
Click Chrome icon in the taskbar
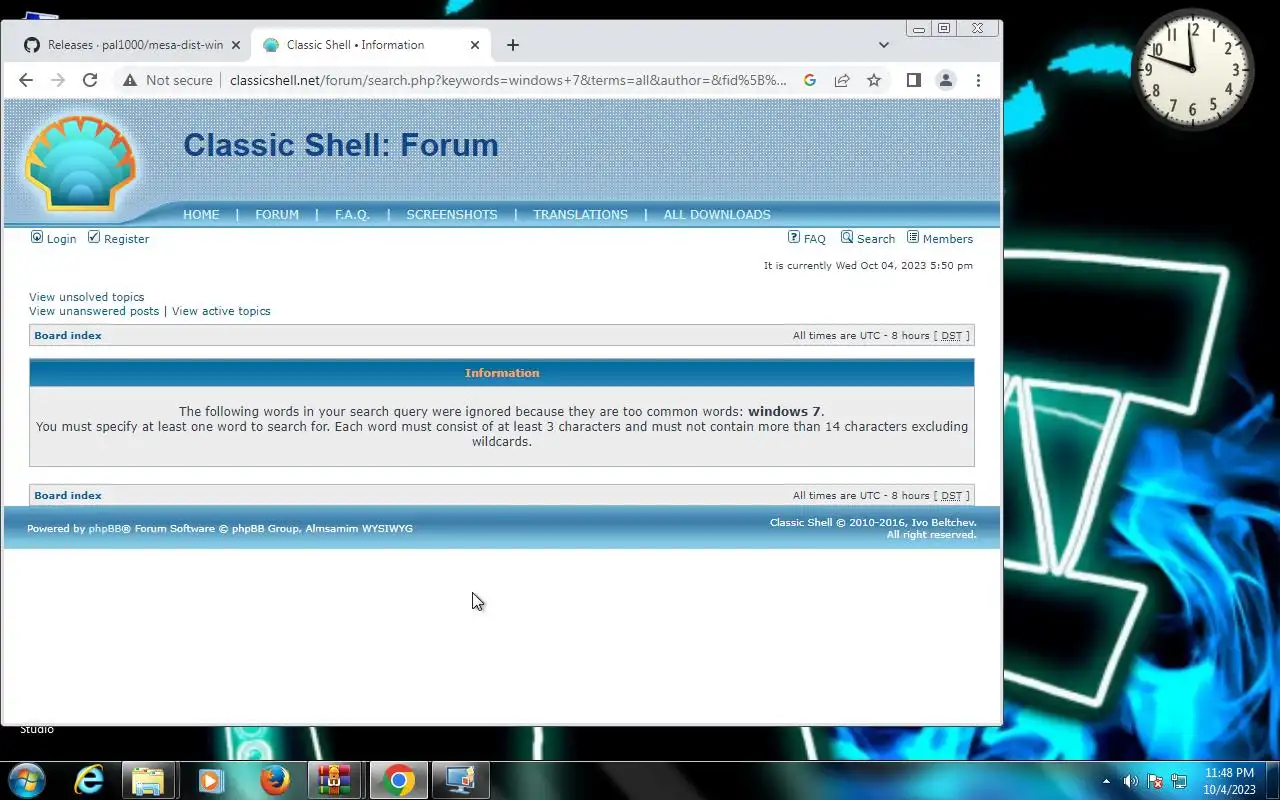point(398,780)
